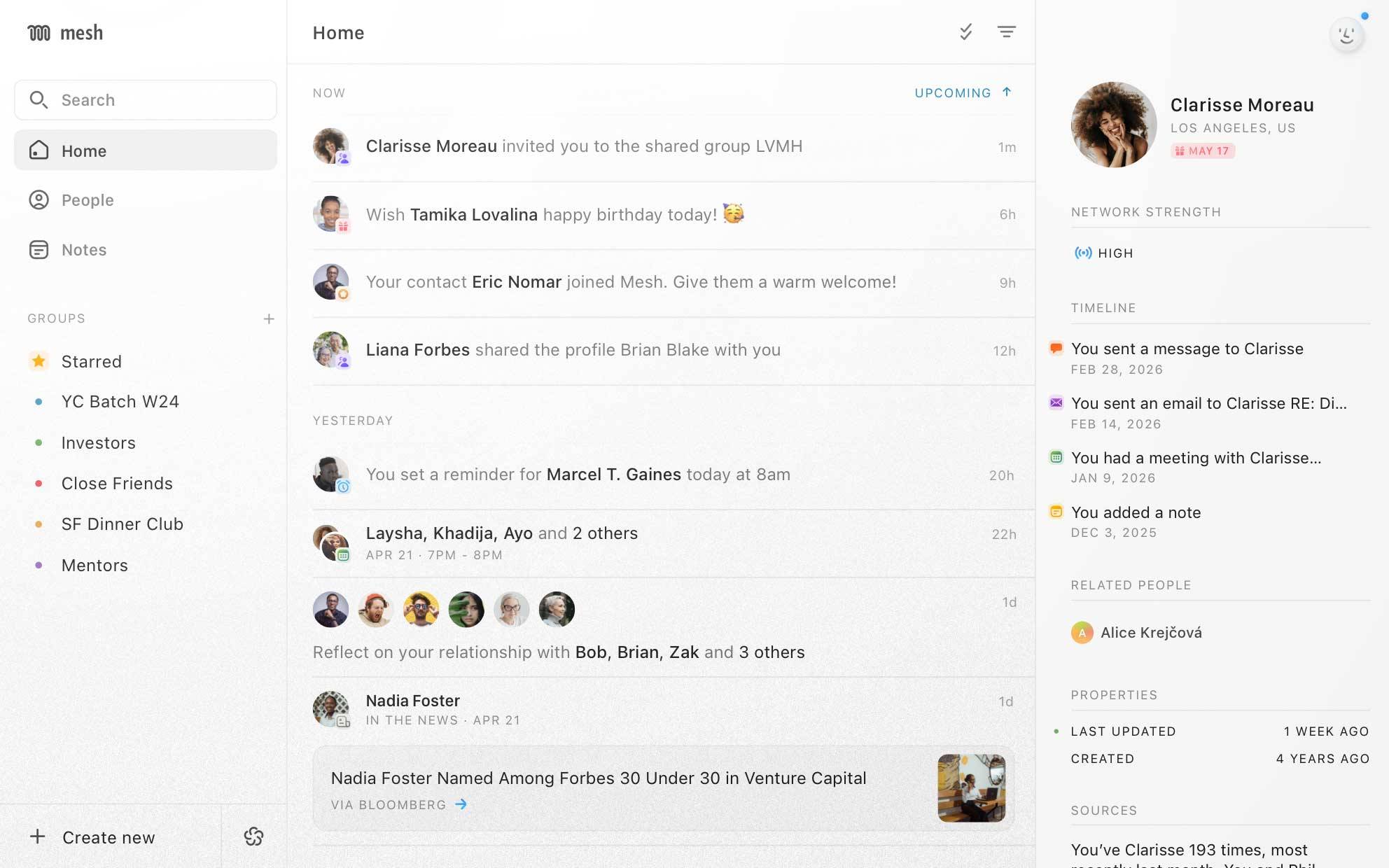Toggle the Starred group star
This screenshot has height=868, width=1389.
[x=39, y=361]
